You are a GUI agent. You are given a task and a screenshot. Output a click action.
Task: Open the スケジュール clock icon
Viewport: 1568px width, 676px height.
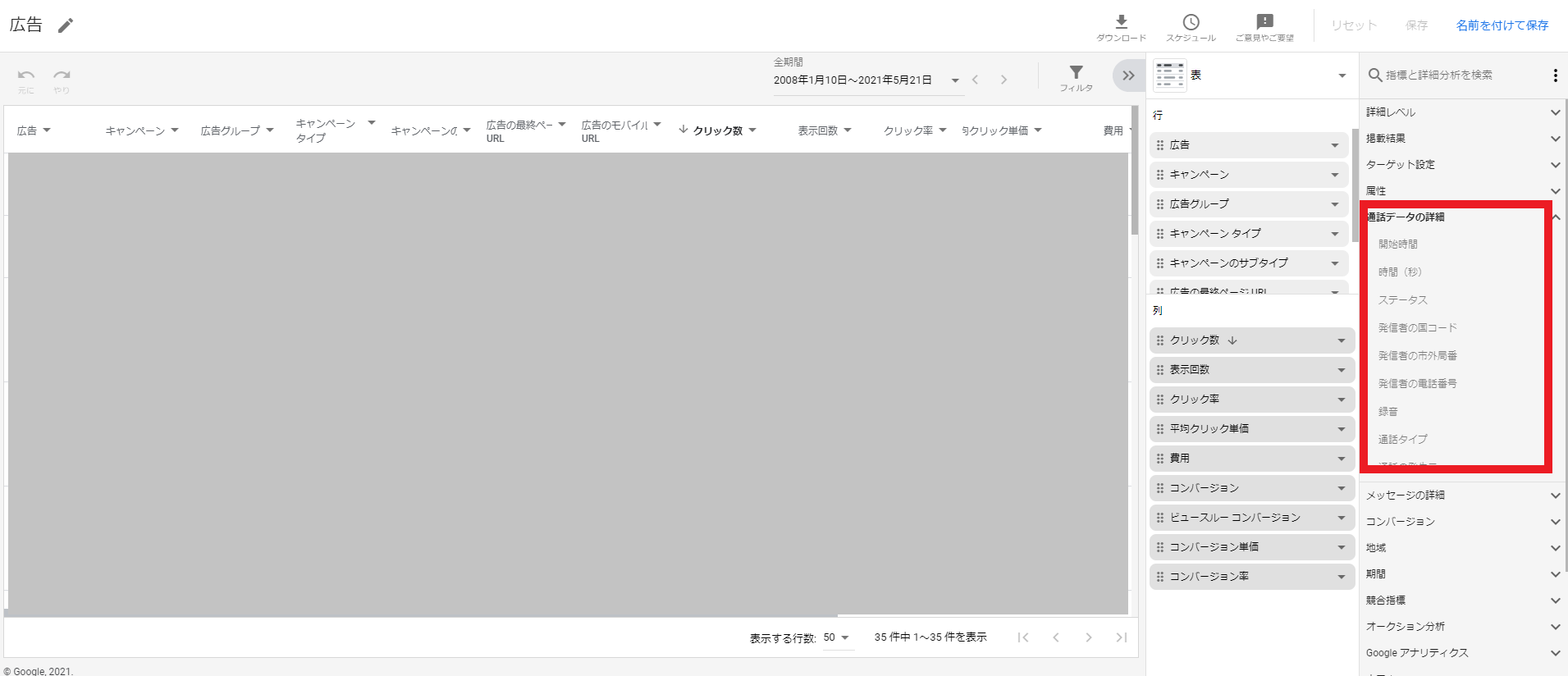(1191, 22)
